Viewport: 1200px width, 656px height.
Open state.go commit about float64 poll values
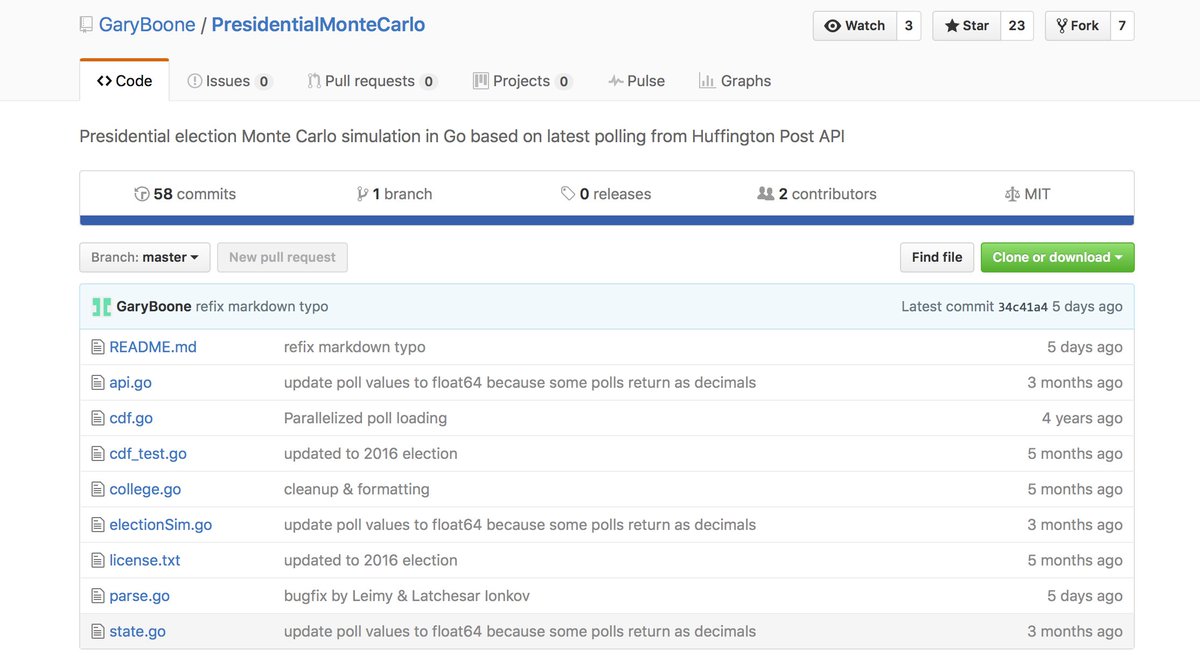[520, 631]
